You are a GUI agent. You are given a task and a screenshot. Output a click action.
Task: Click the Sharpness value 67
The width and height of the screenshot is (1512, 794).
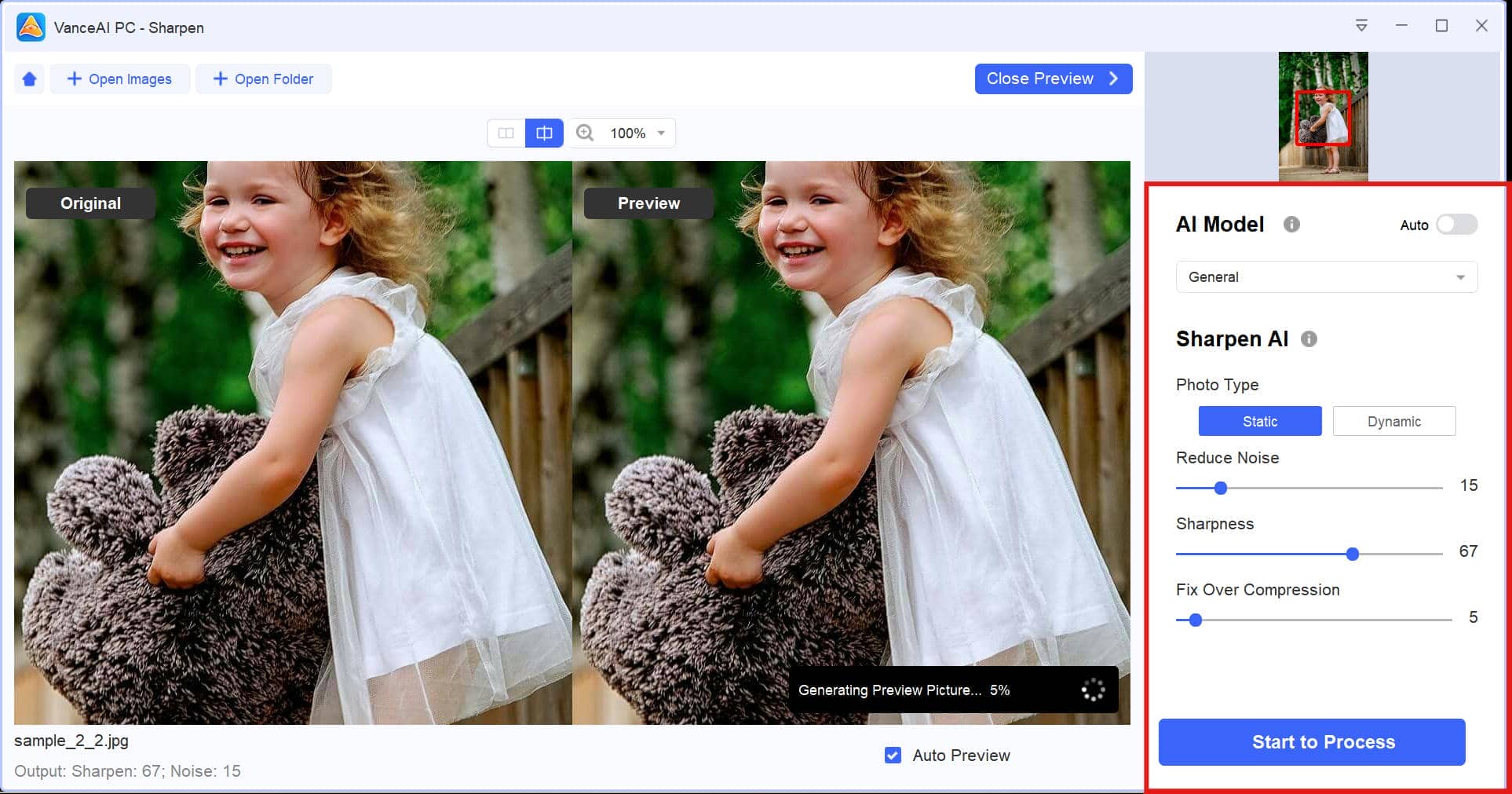(x=1469, y=551)
